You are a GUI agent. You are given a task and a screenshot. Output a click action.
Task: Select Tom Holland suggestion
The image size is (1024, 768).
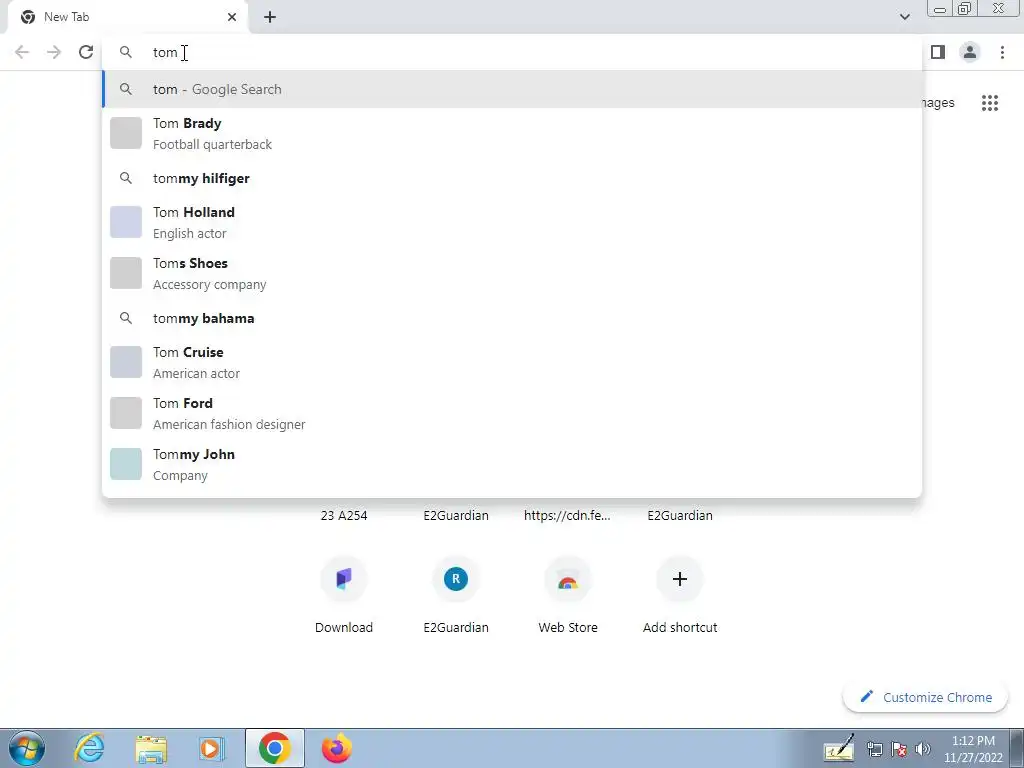(512, 222)
